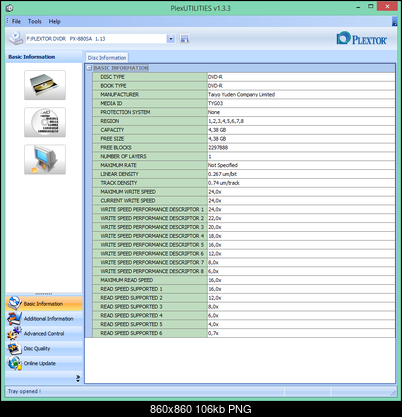Go to Online Update section

(x=44, y=363)
